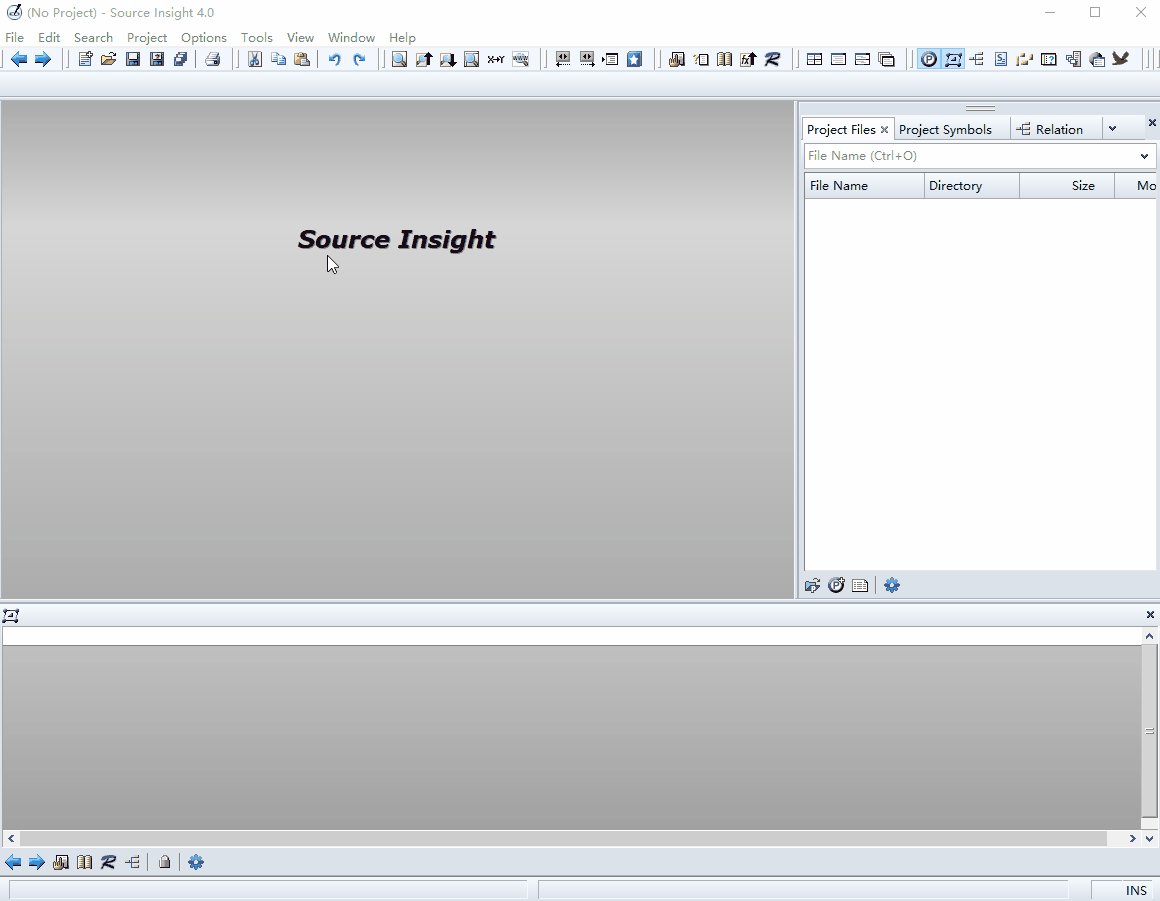Open the Search menu
Viewport: 1160px width, 901px height.
[93, 37]
